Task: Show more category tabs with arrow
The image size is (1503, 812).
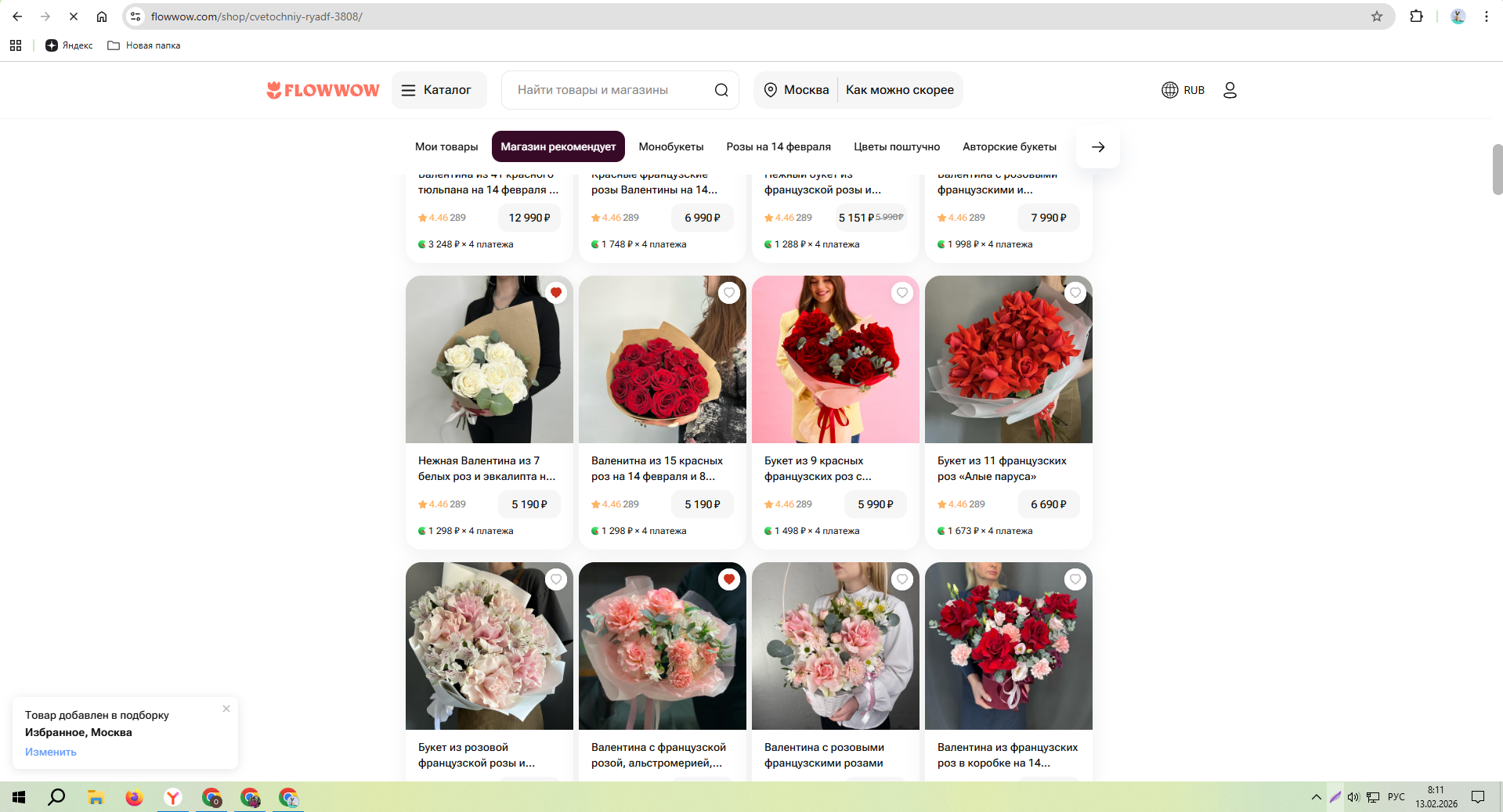Action: tap(1098, 146)
